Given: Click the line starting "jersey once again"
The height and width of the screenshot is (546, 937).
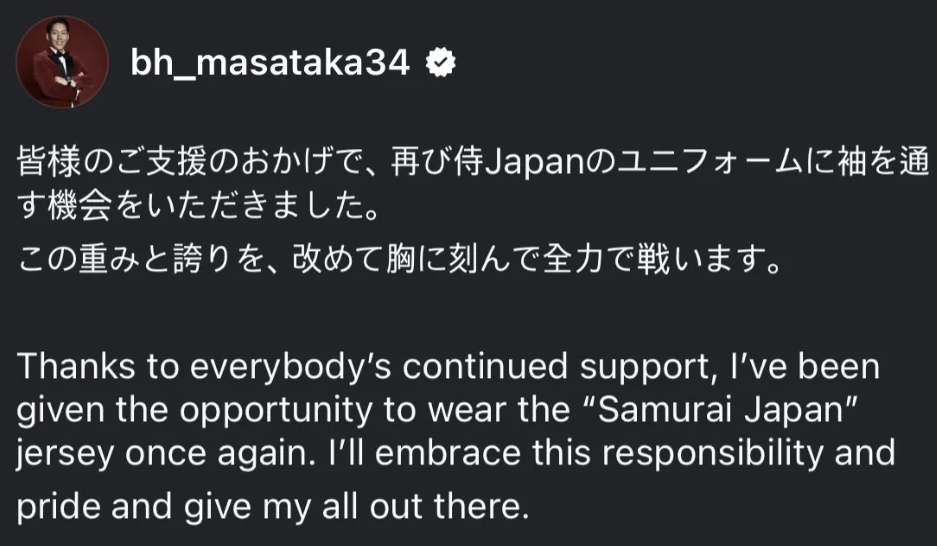Looking at the screenshot, I should pyautogui.click(x=456, y=453).
